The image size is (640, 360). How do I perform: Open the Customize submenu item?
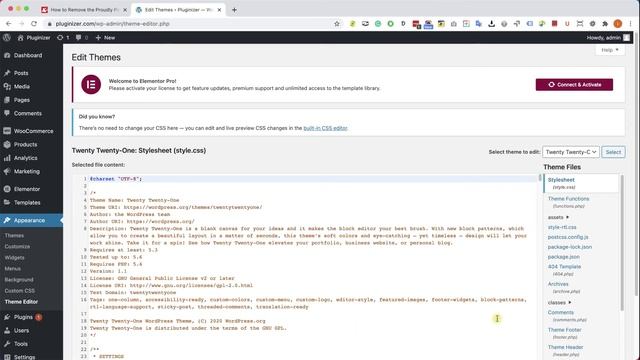tap(17, 247)
